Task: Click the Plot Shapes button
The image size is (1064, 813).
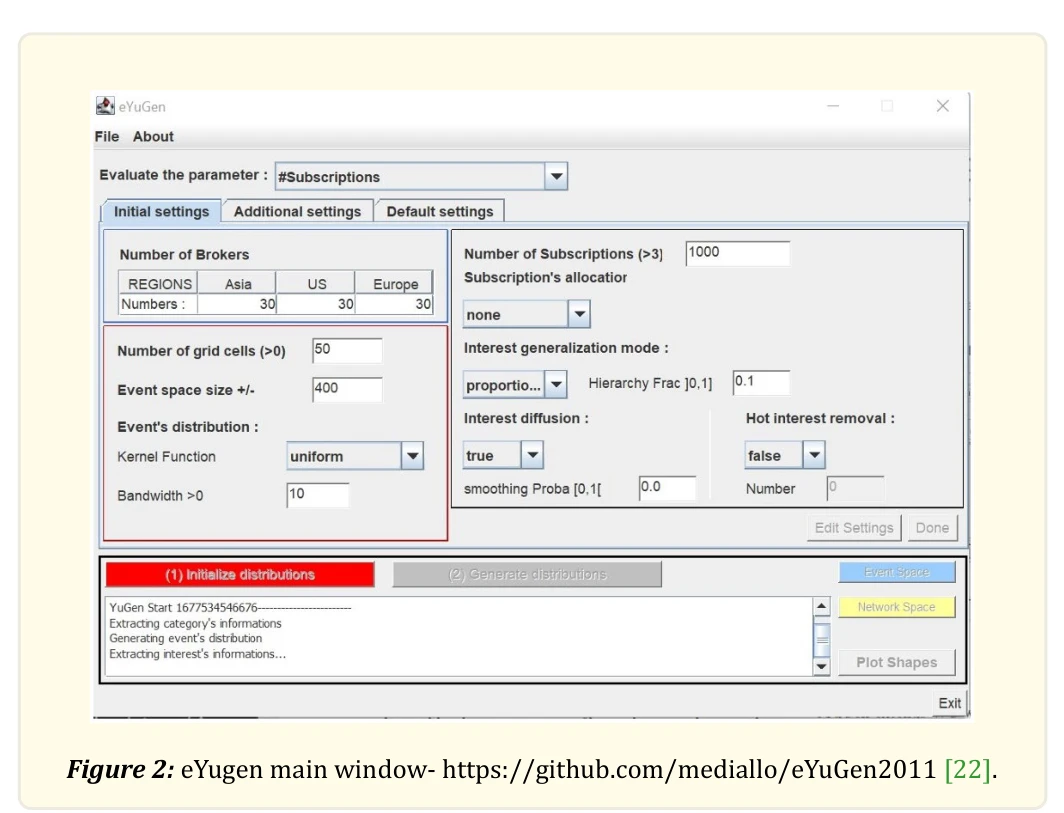Action: pyautogui.click(x=896, y=662)
